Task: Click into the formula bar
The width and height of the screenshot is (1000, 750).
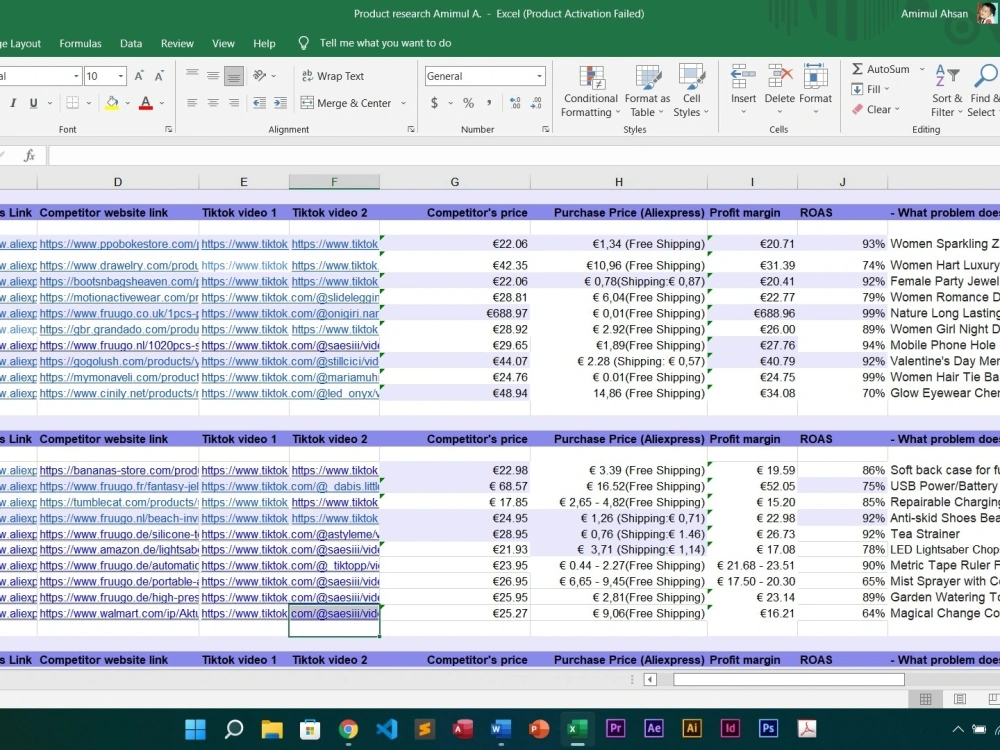Action: (x=523, y=156)
